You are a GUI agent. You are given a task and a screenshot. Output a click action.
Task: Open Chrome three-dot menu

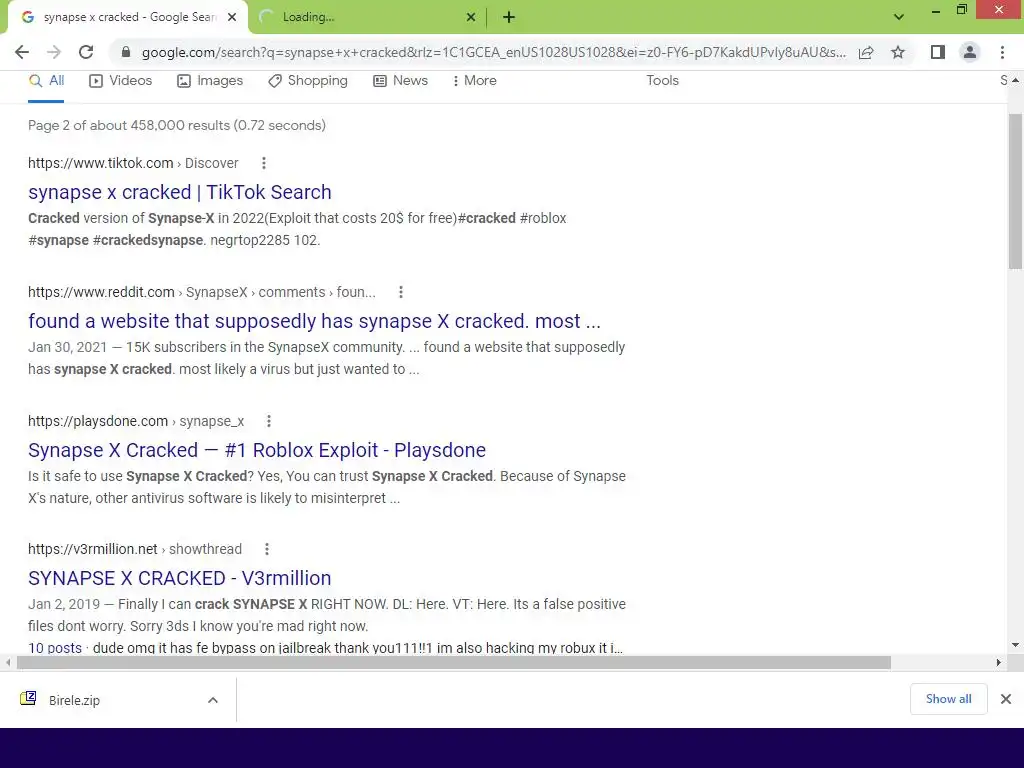click(x=1002, y=52)
